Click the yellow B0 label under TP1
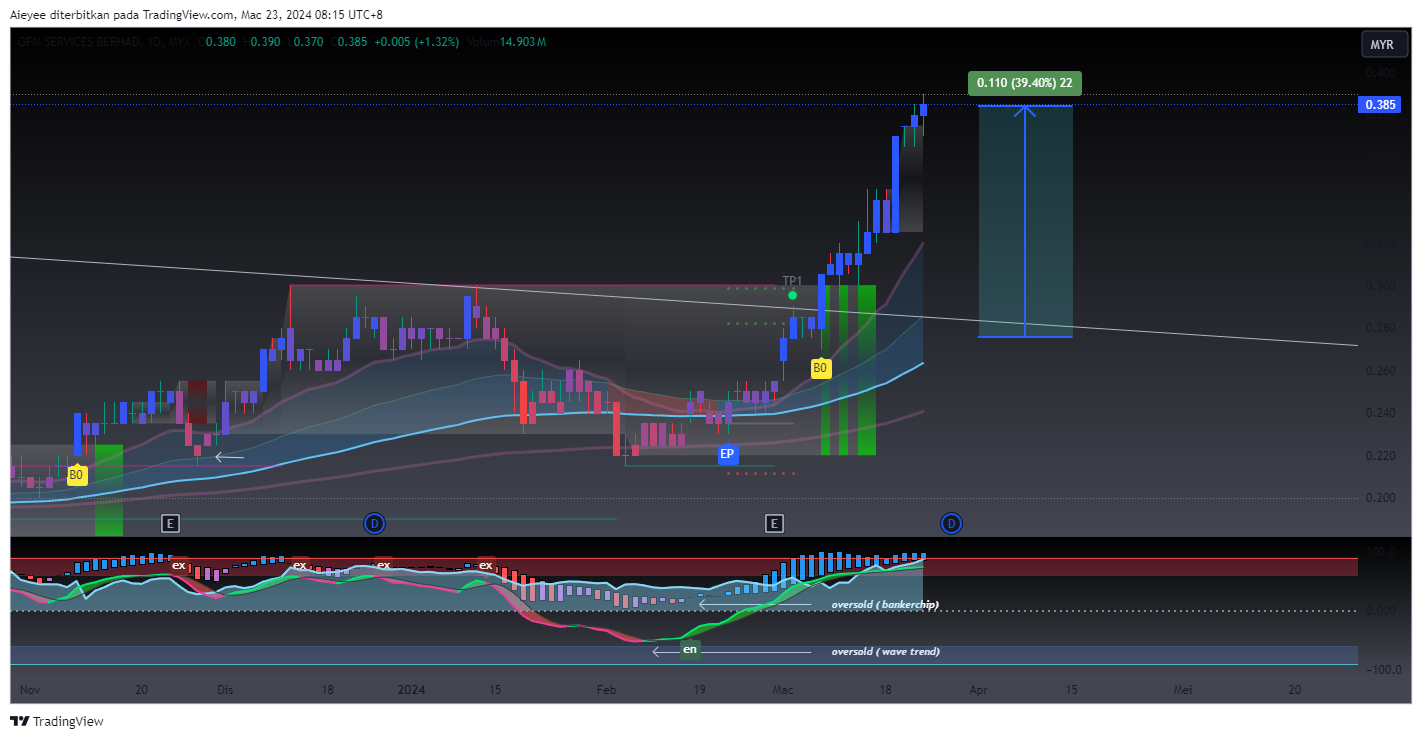The height and width of the screenshot is (739, 1422). [x=820, y=369]
